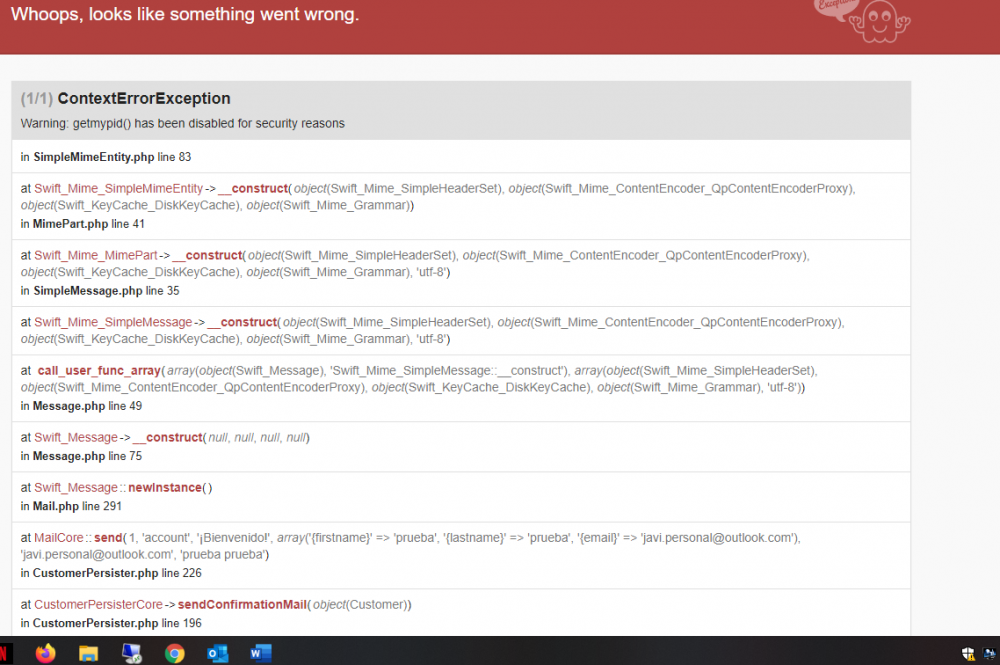
Task: Click the sendConfirmationMail method link
Action: tap(242, 604)
